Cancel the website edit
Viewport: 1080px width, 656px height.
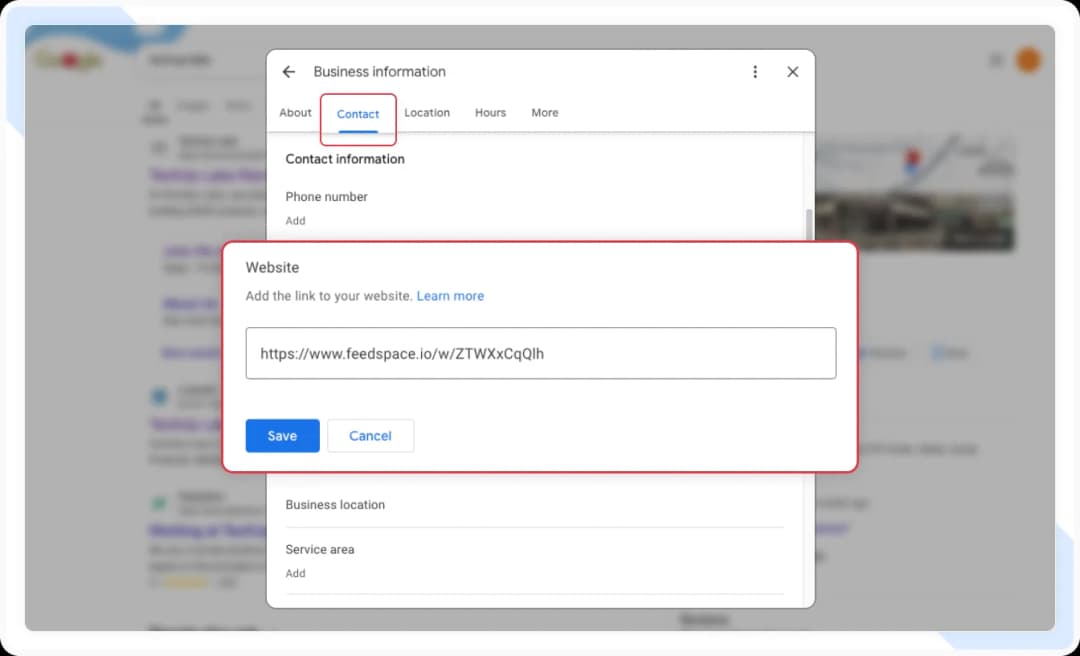[x=370, y=435]
